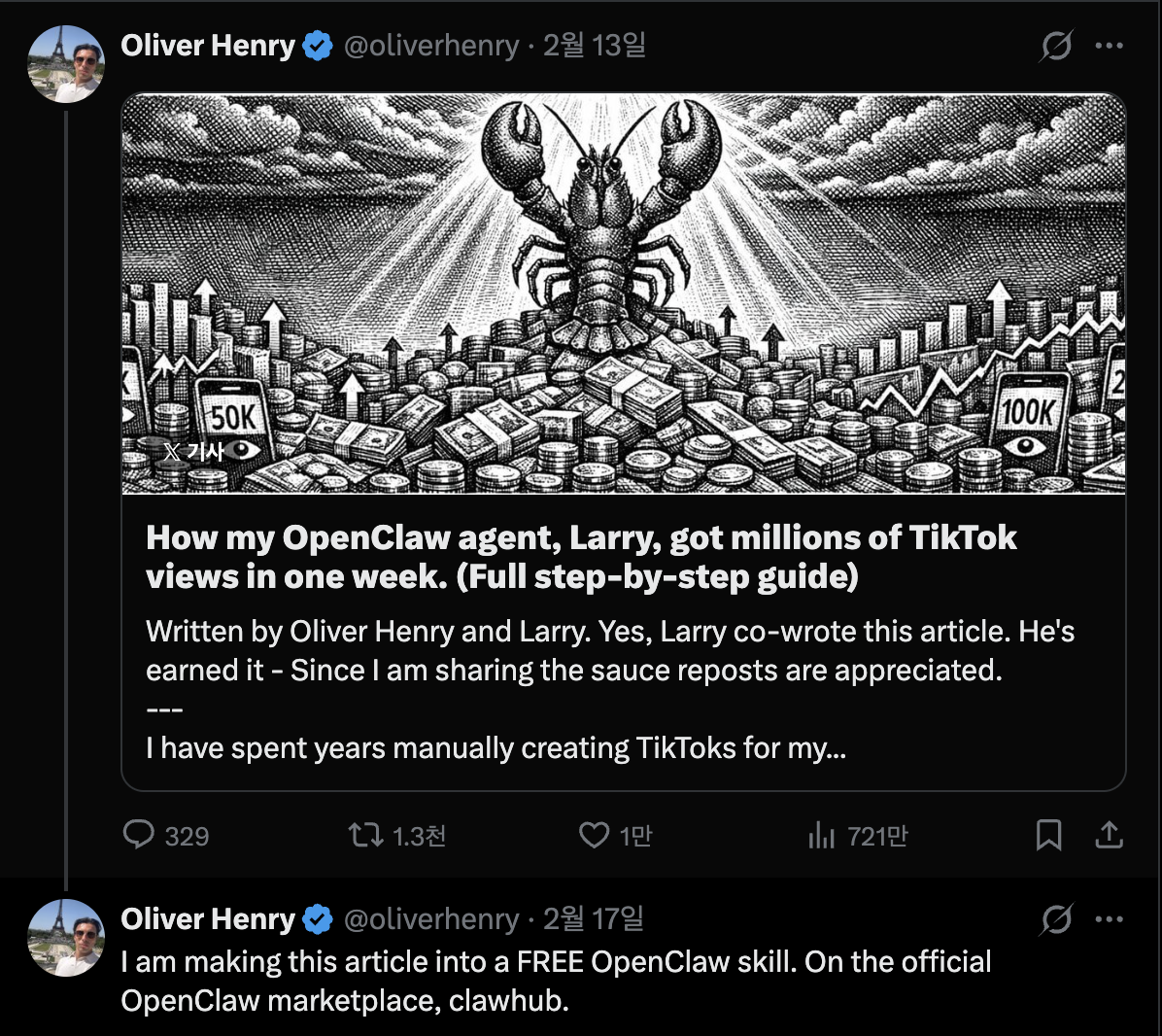Click the verified badge on first tweet
Viewport: 1162px width, 1036px height.
pyautogui.click(x=318, y=46)
